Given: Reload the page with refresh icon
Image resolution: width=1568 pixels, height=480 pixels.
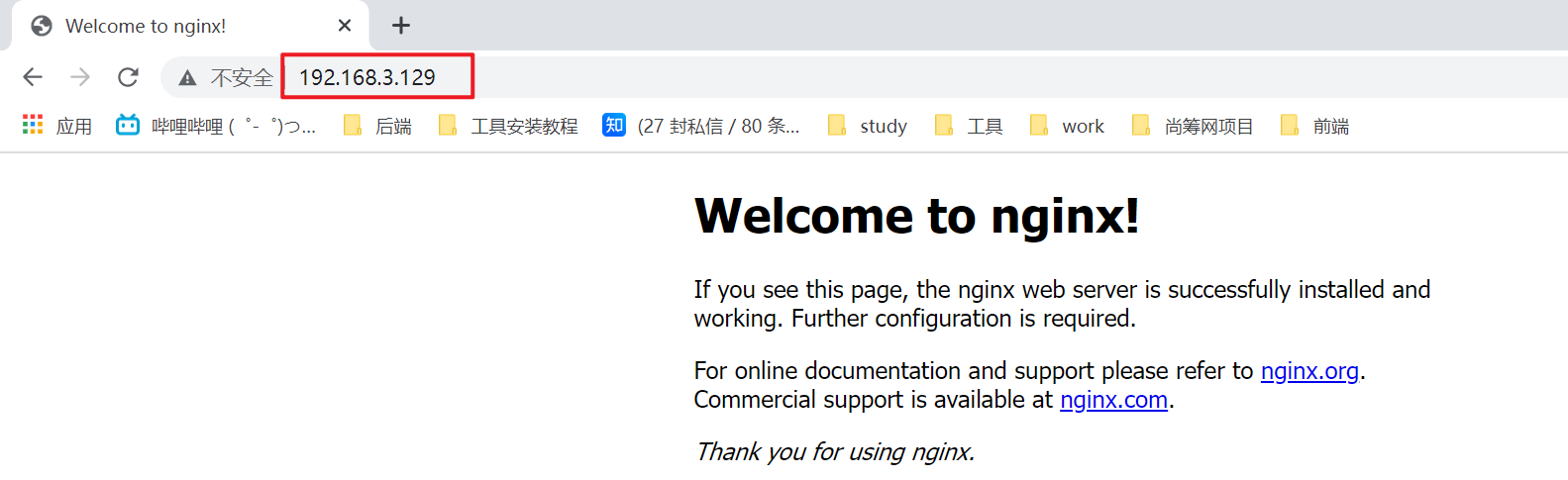Looking at the screenshot, I should coord(128,77).
